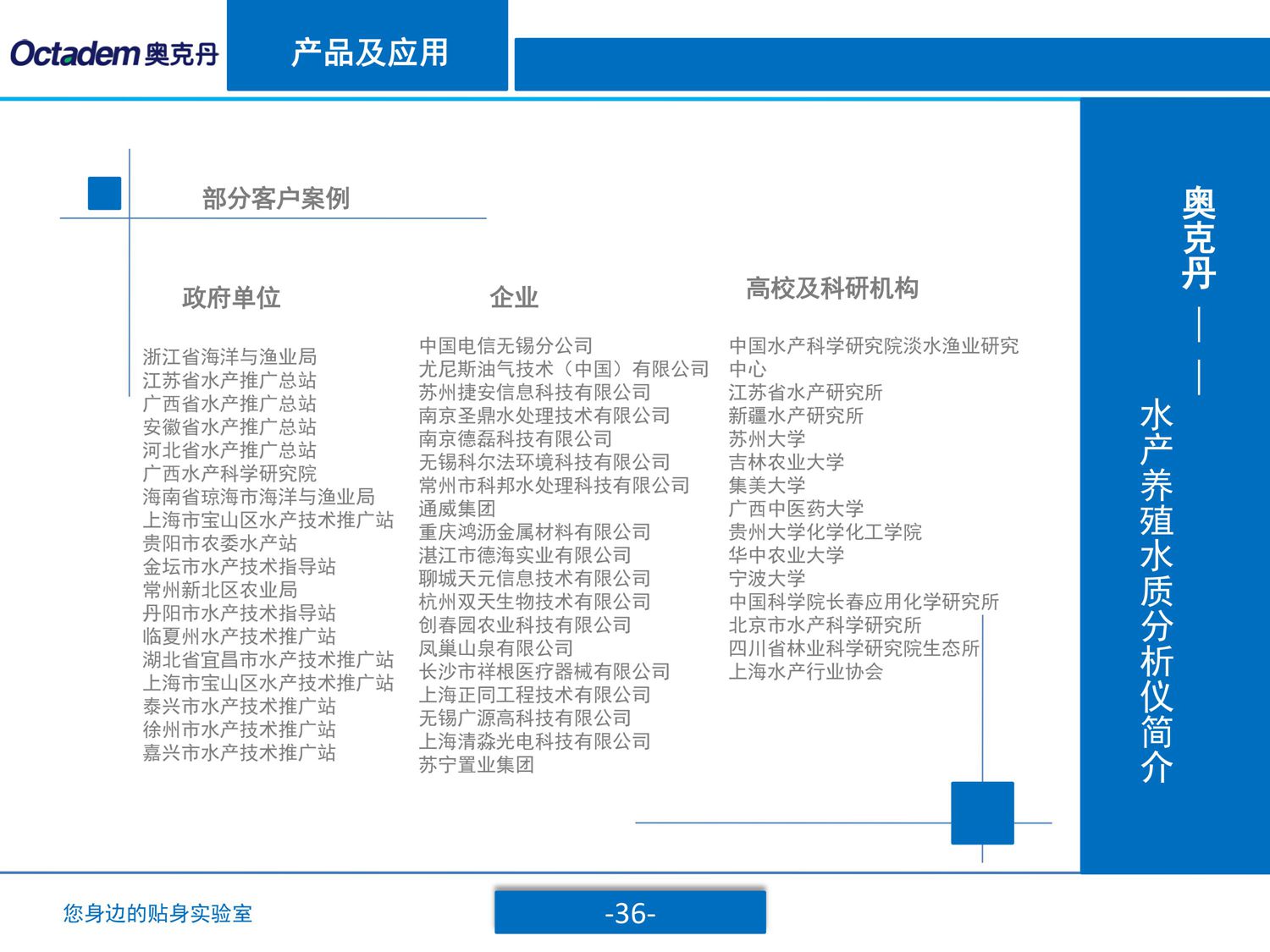Highlight the text 新疆水产研究所
The image size is (1270, 952).
(x=796, y=415)
